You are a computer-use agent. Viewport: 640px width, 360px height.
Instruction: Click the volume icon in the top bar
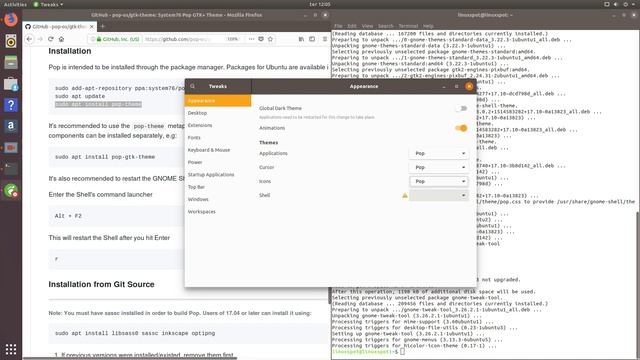[x=616, y=4]
